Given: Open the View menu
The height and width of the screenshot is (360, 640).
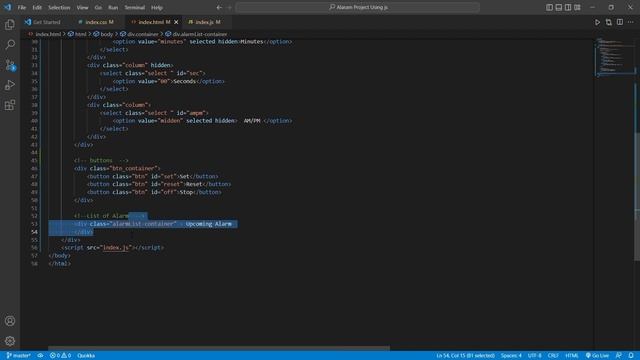Looking at the screenshot, I should click(x=82, y=7).
